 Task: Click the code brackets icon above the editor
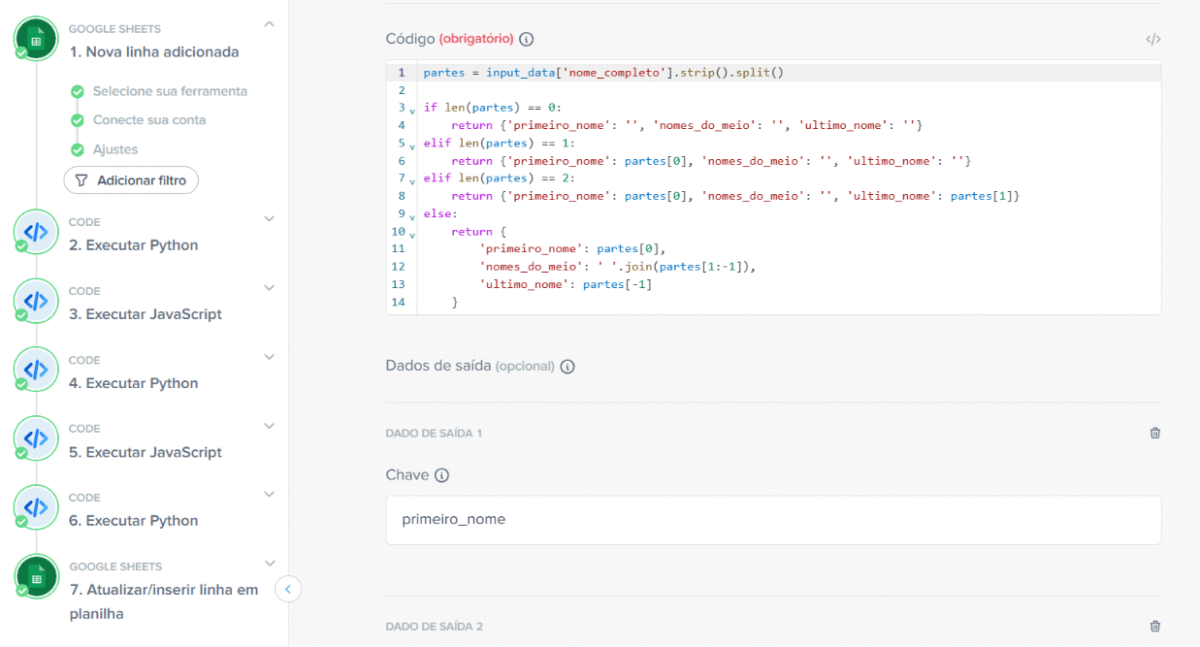click(1153, 39)
